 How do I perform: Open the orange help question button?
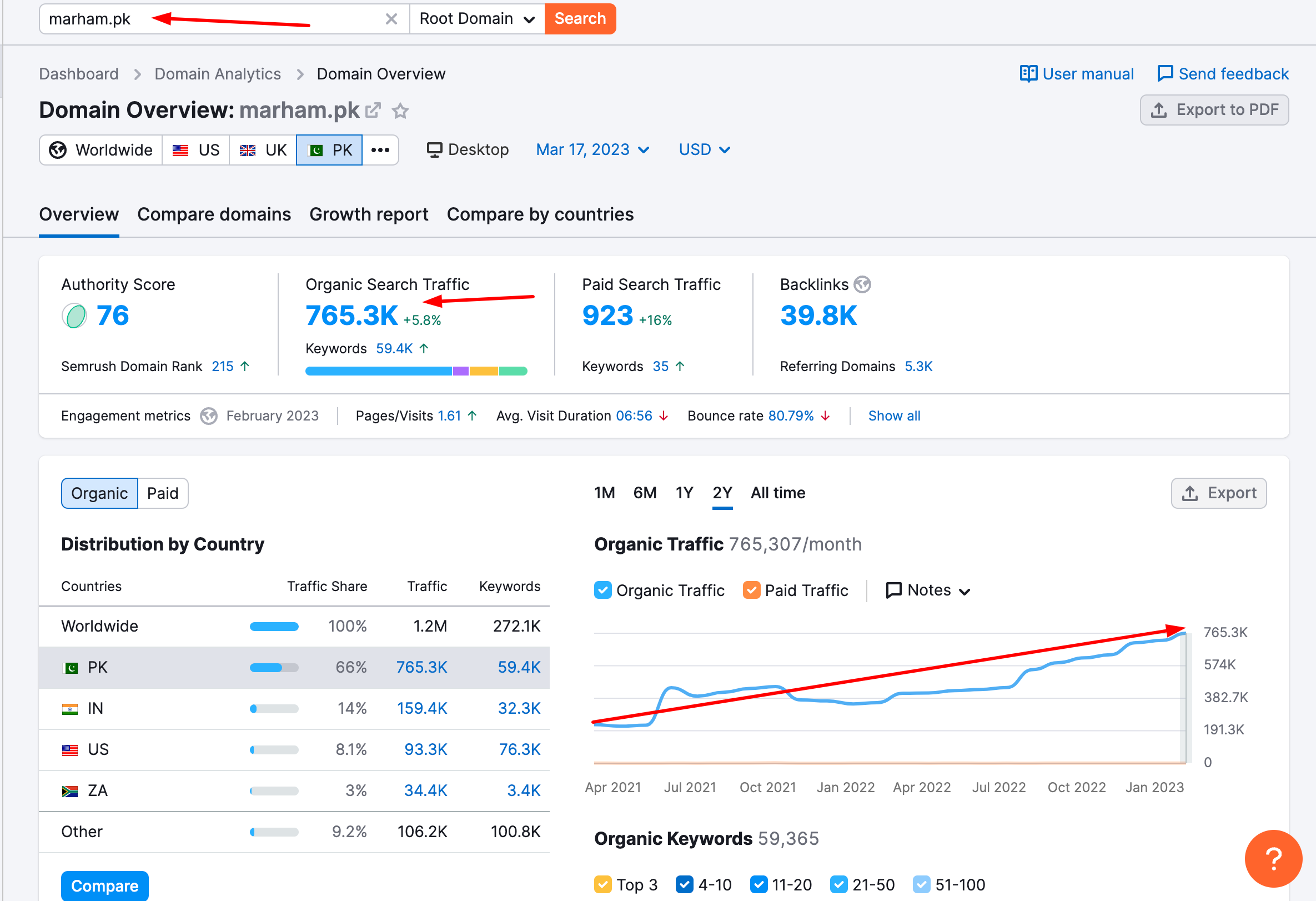click(x=1273, y=859)
